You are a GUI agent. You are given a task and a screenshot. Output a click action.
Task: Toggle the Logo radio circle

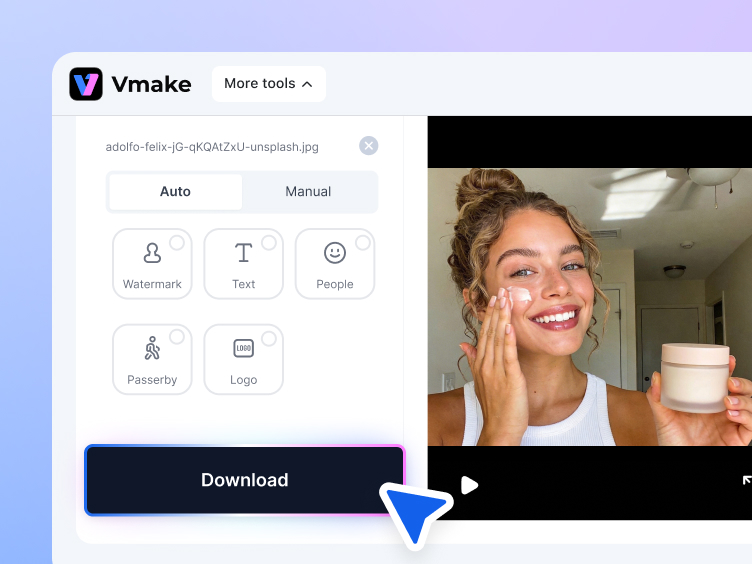pos(269,337)
